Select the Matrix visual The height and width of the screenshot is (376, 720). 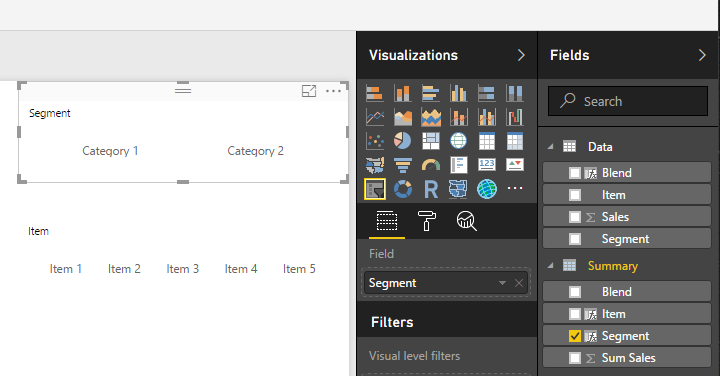tap(515, 141)
